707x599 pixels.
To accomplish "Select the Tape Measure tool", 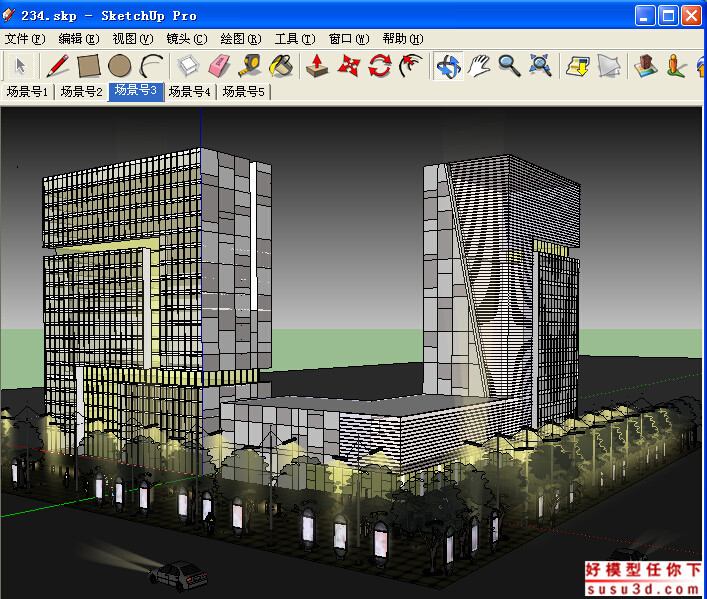I will tap(249, 66).
